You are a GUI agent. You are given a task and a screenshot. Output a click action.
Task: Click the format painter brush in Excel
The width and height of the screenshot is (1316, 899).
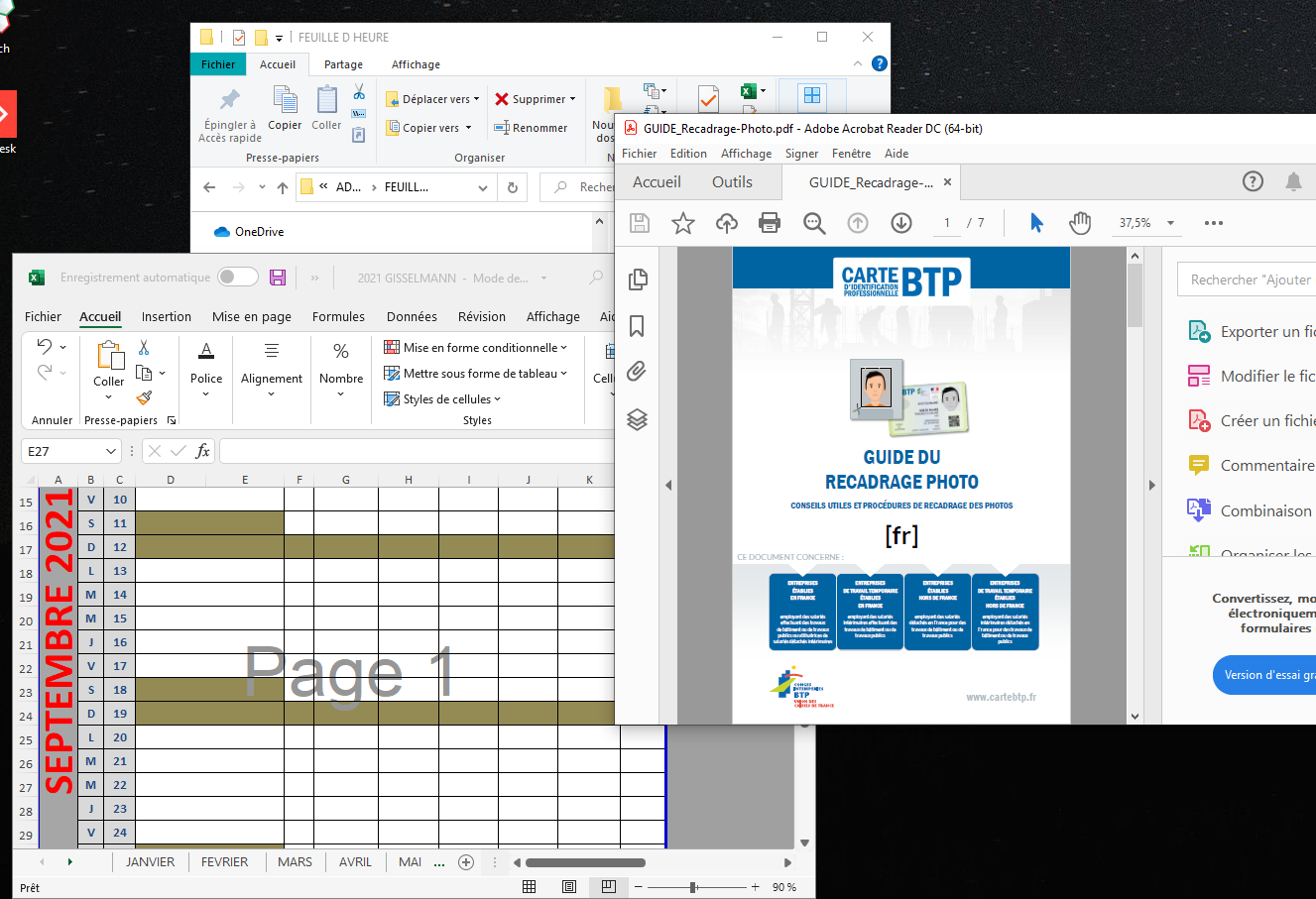pos(144,397)
